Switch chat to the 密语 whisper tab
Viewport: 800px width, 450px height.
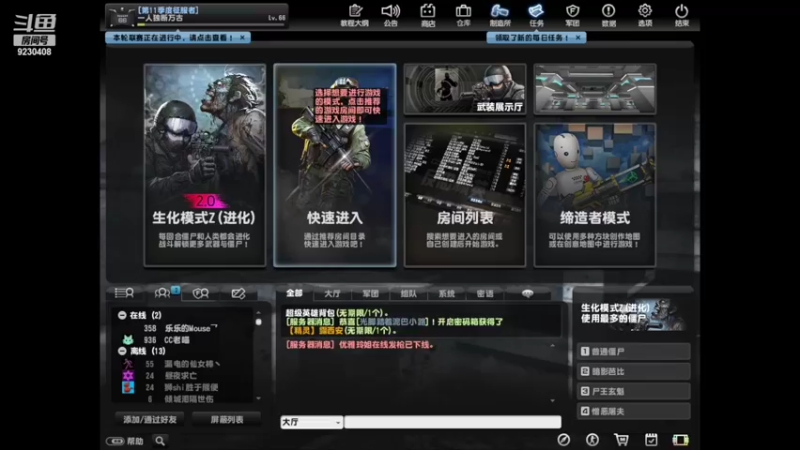(x=485, y=293)
